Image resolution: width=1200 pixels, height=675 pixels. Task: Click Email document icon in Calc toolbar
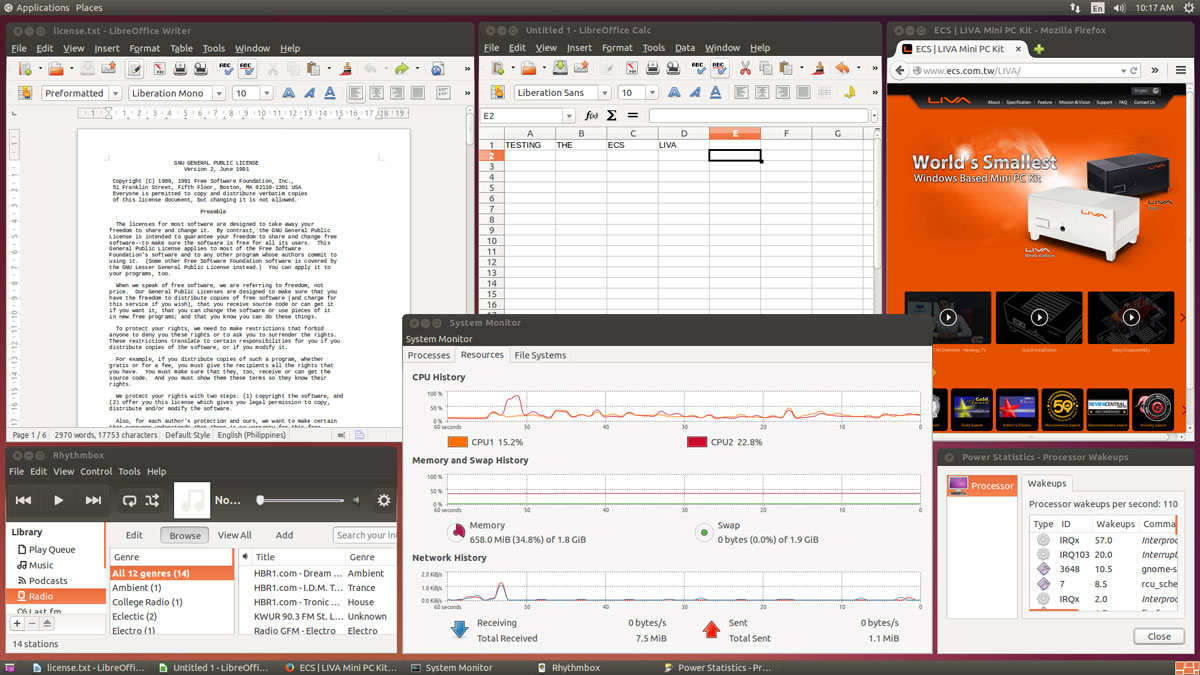pos(582,68)
